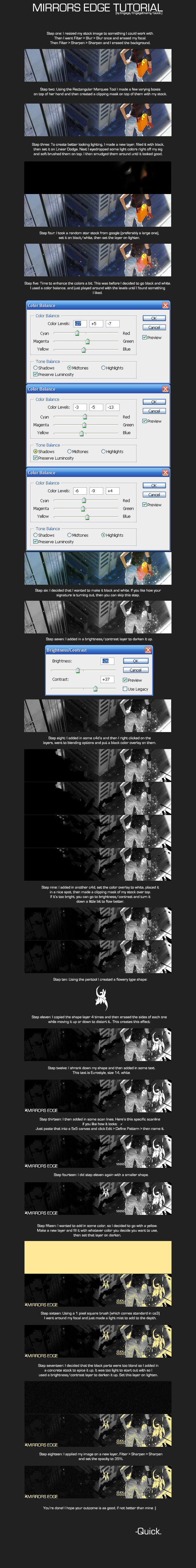The height and width of the screenshot is (1568, 196).
Task: Close the Color Balance dialog showing -13 level
Action: coord(165,389)
